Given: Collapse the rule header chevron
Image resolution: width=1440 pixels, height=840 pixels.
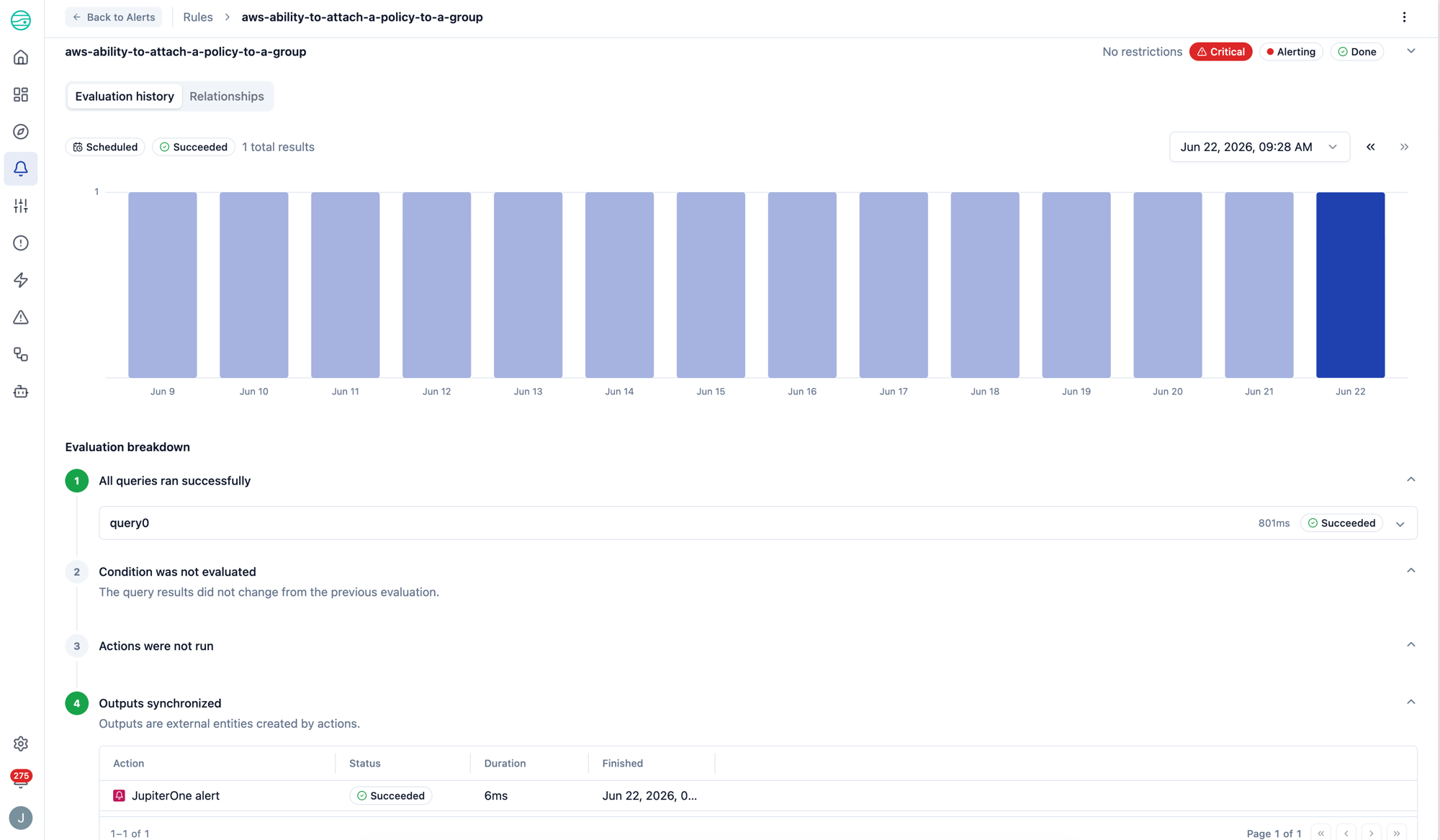Looking at the screenshot, I should point(1411,51).
